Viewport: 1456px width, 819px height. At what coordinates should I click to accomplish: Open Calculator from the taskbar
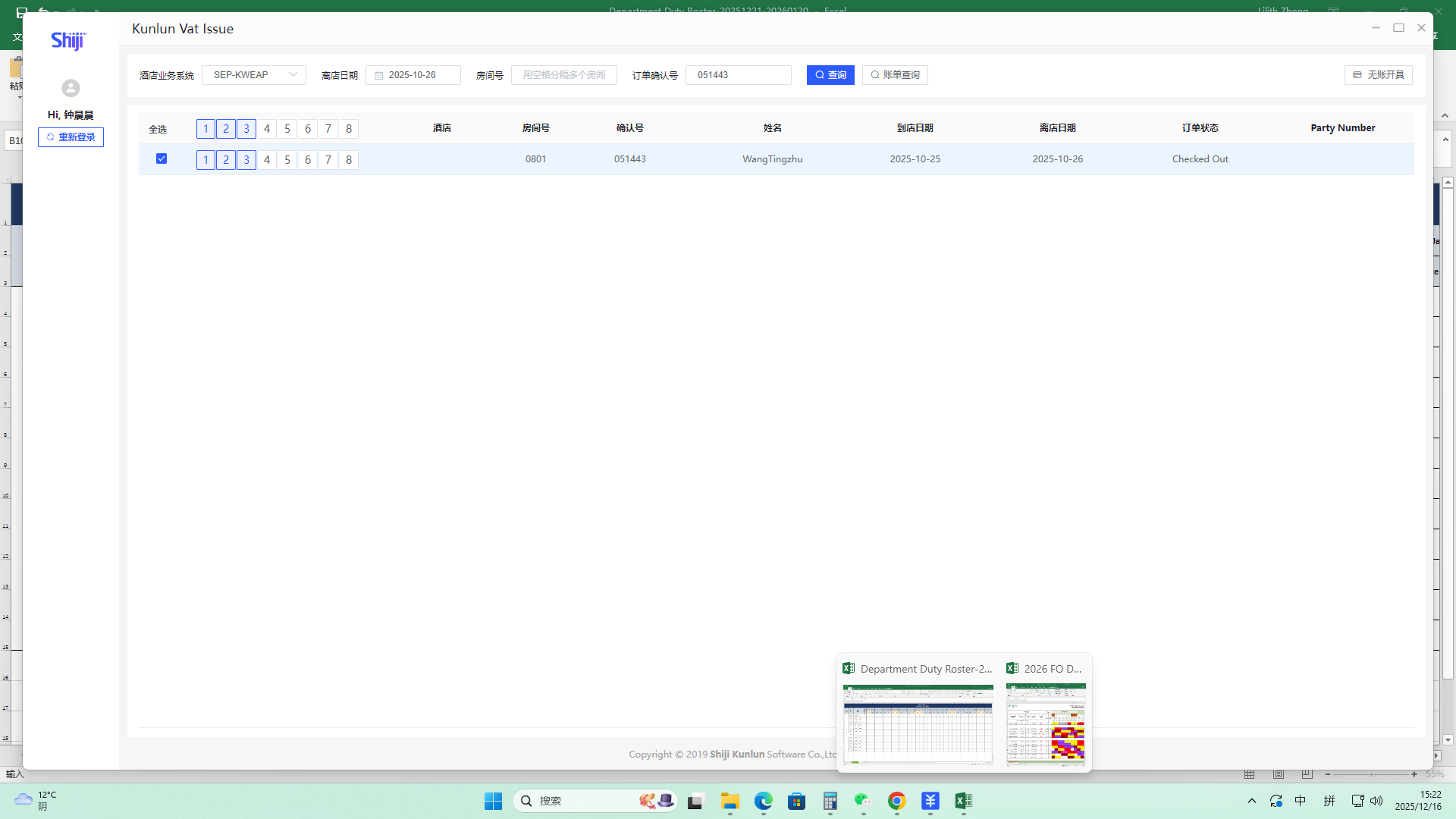tap(830, 801)
